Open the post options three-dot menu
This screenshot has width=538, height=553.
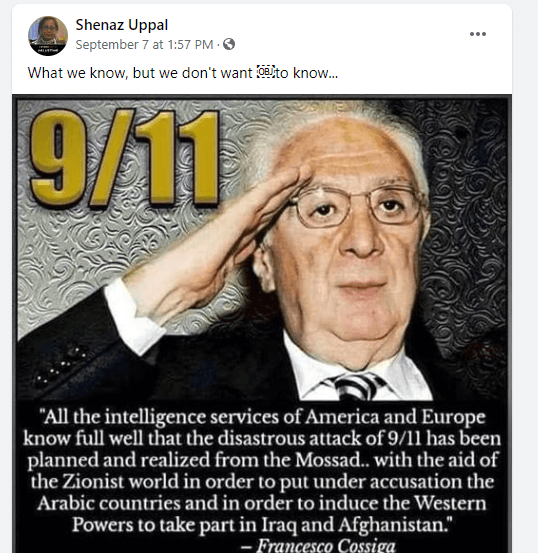coord(478,34)
